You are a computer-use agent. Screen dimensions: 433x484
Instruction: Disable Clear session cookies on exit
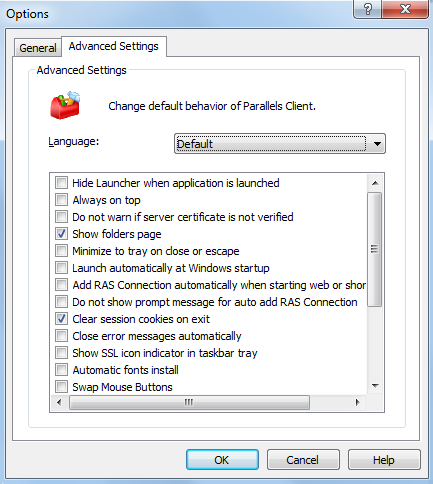click(x=61, y=319)
